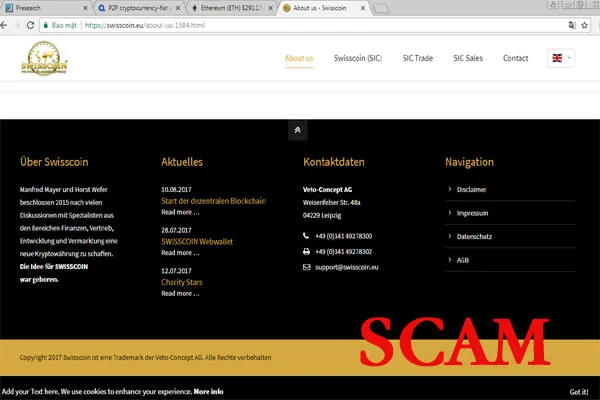
Task: Click the green padlock security icon
Action: (46, 25)
